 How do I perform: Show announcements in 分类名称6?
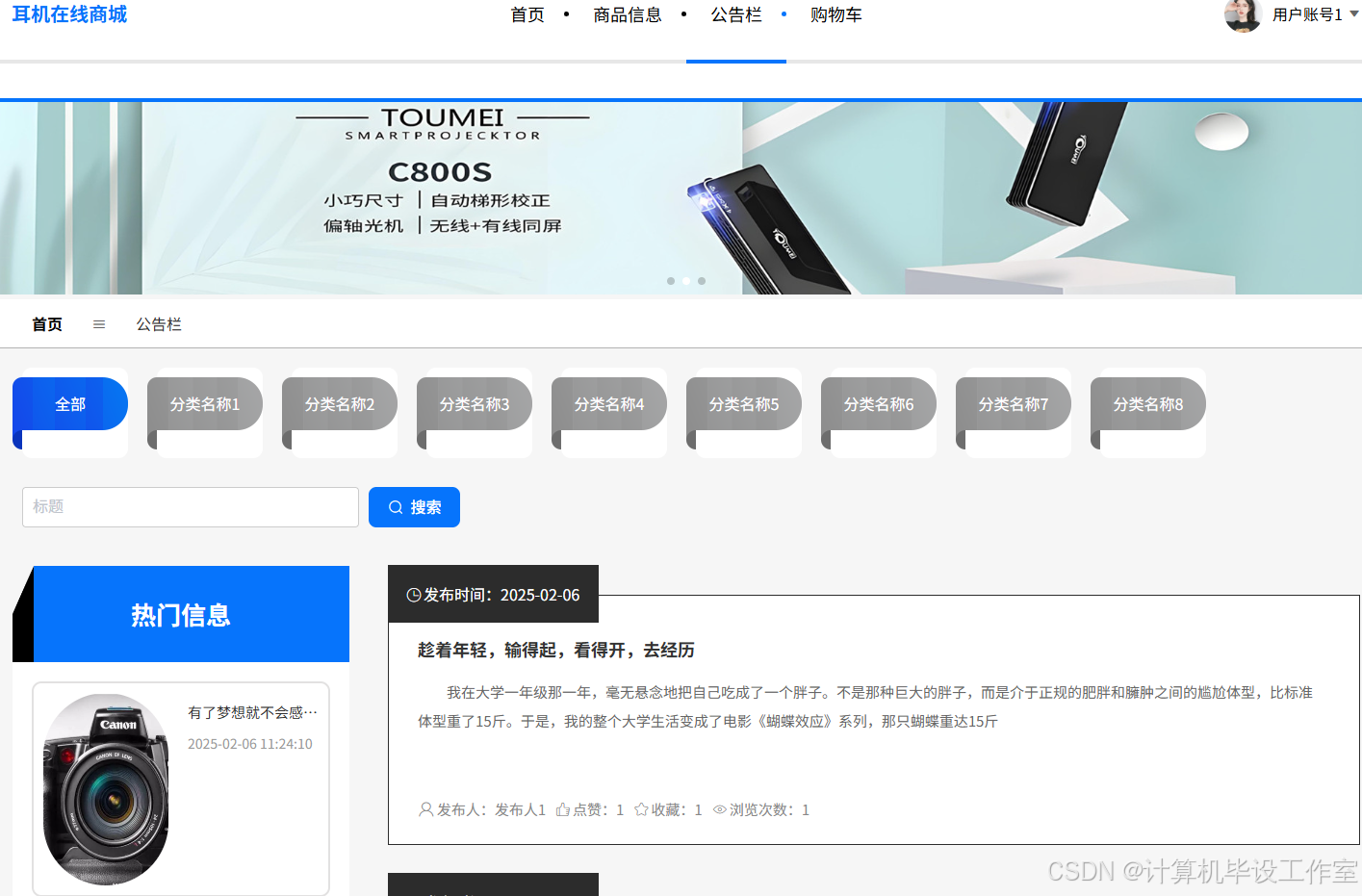[x=879, y=404]
